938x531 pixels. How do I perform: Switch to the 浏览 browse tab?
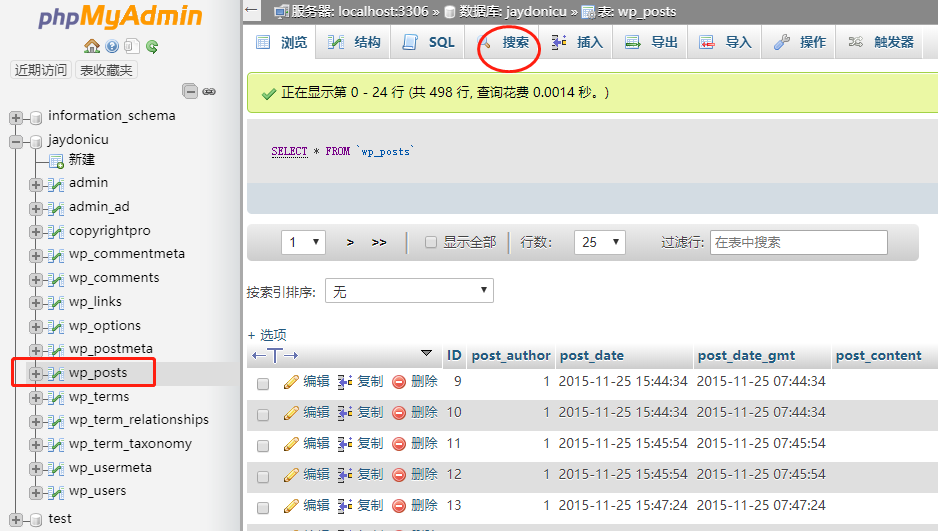[x=281, y=42]
